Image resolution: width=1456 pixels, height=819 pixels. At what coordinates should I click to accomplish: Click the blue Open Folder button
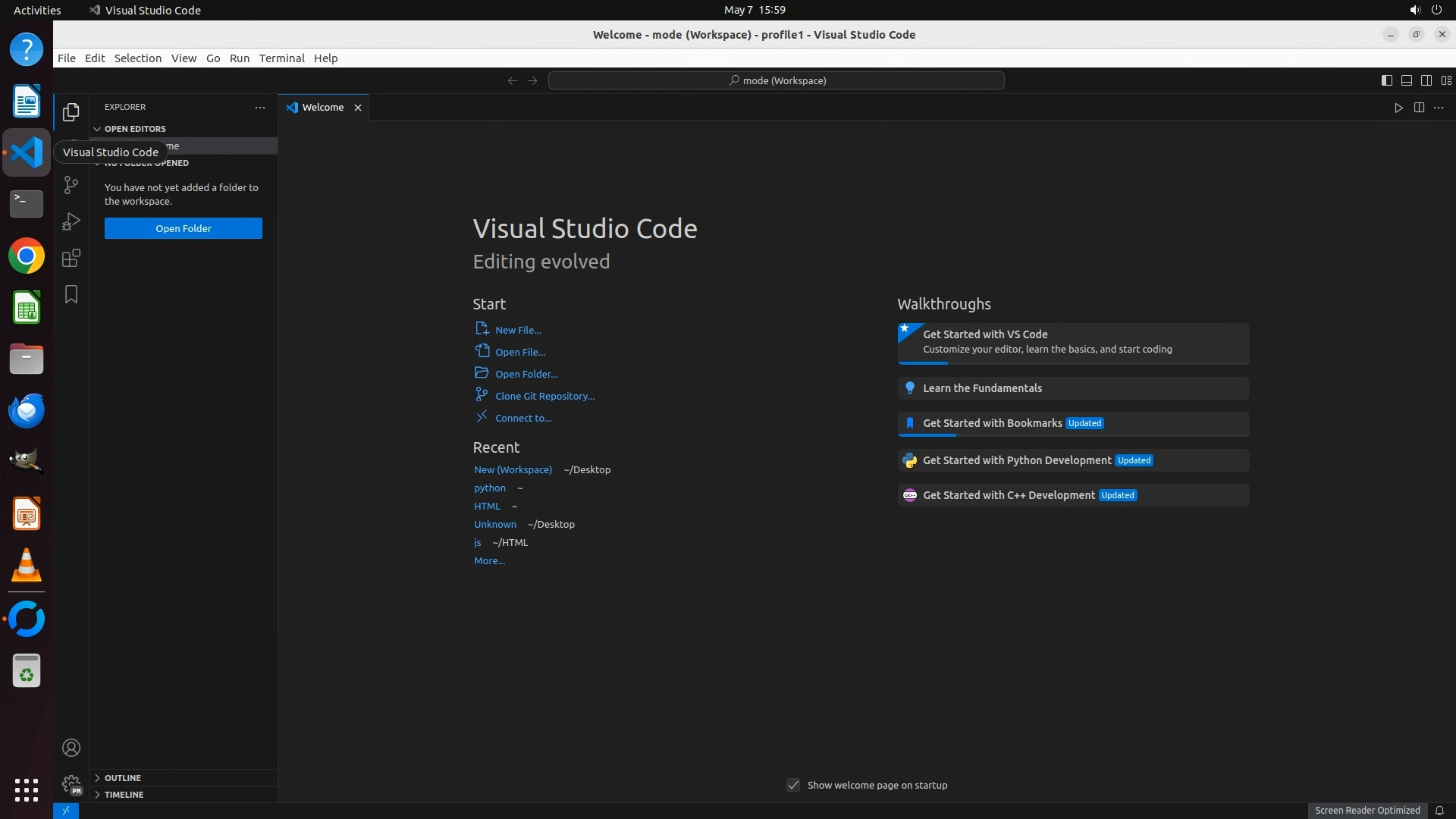184,228
